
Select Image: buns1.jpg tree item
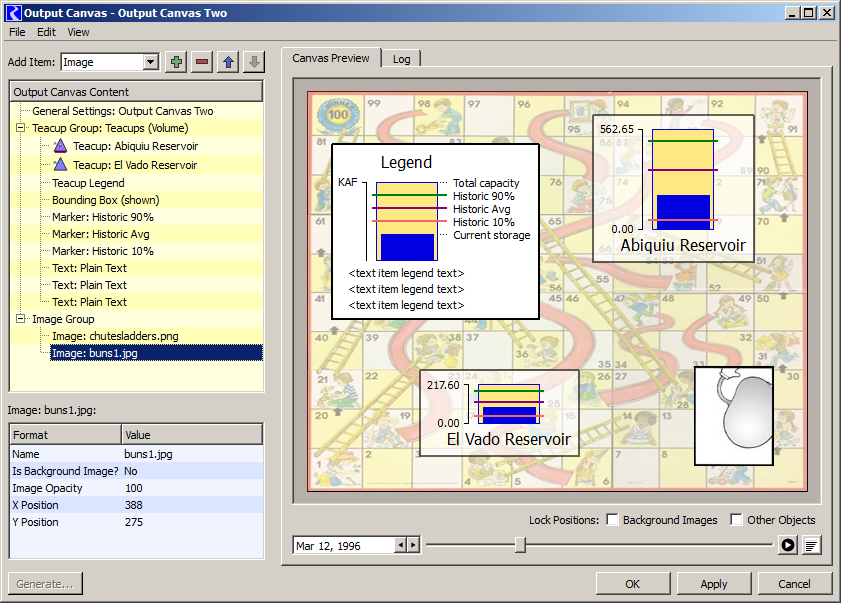tap(156, 353)
